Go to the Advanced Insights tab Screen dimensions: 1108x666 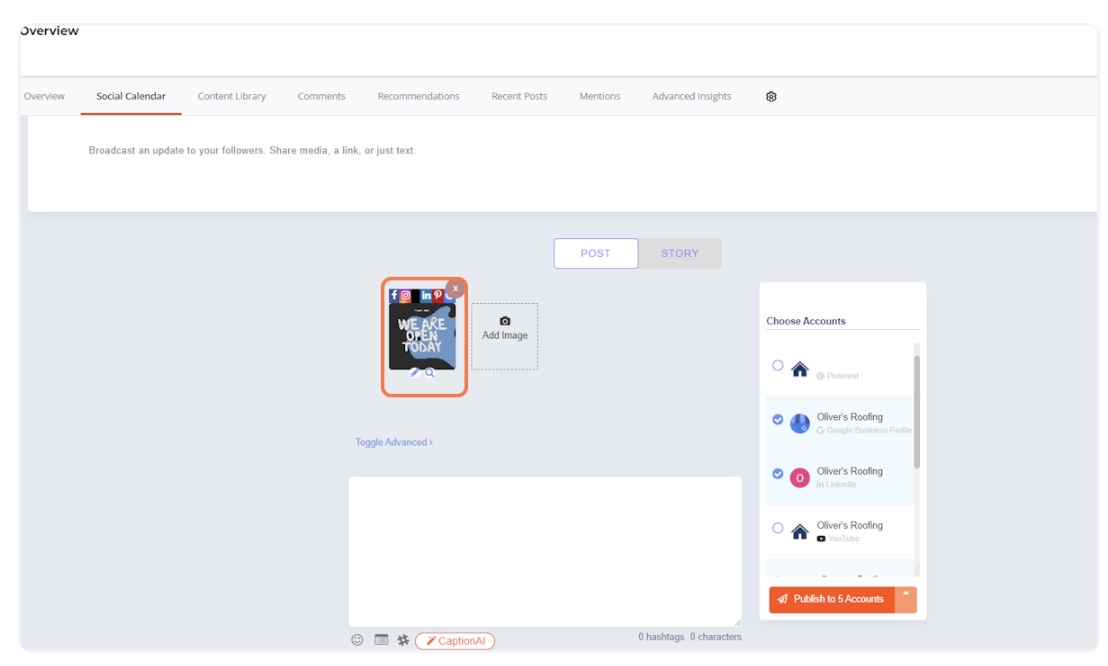(x=691, y=97)
